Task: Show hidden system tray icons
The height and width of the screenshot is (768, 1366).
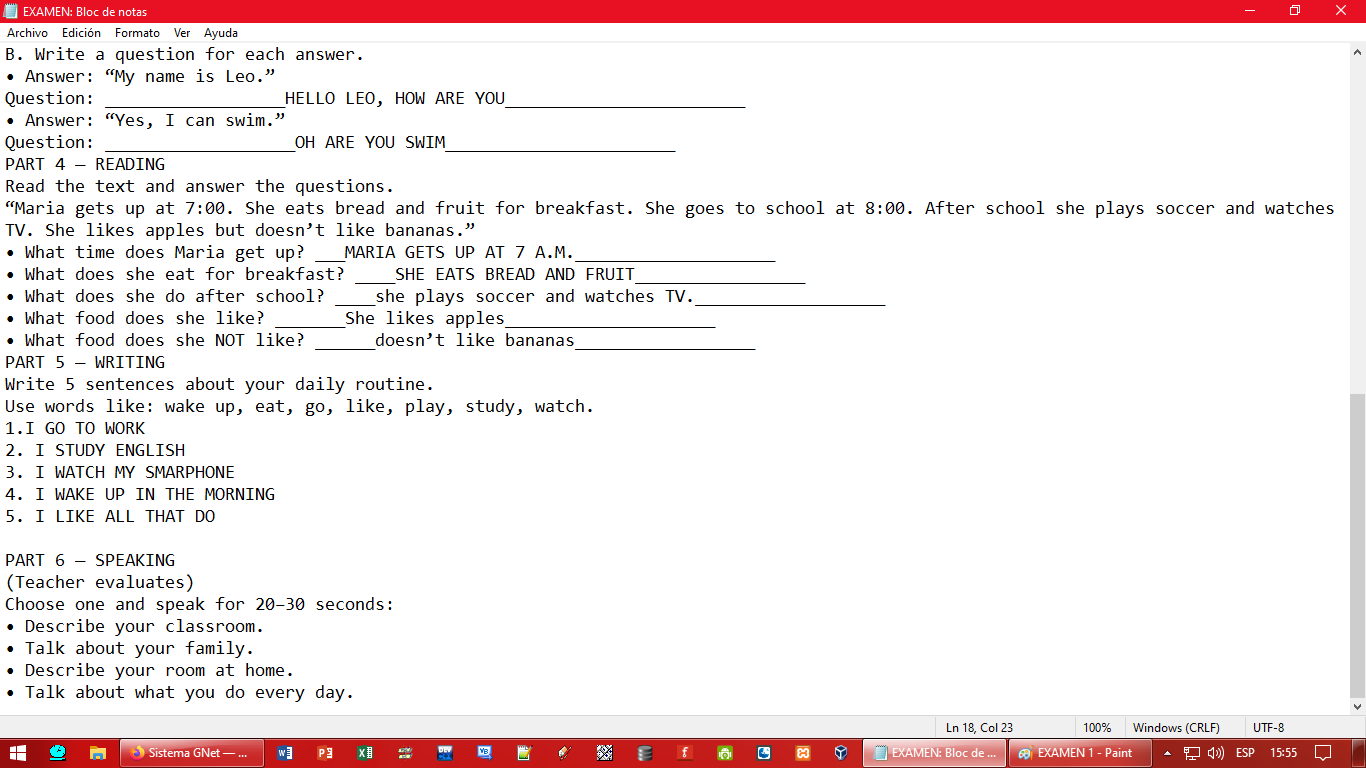Action: click(1167, 753)
